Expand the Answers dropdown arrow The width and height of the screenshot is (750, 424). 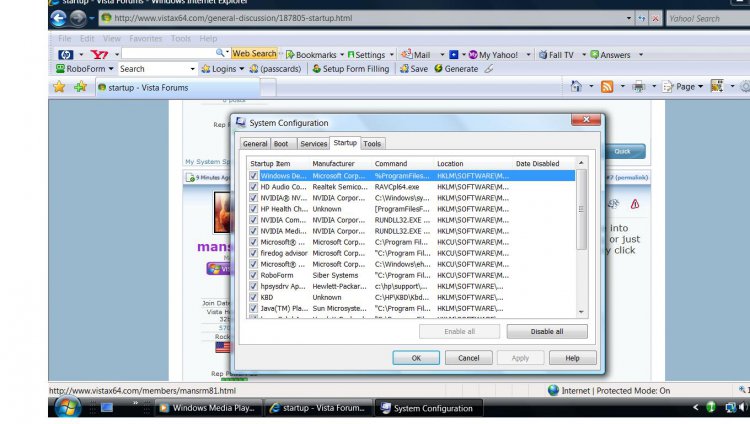point(641,55)
